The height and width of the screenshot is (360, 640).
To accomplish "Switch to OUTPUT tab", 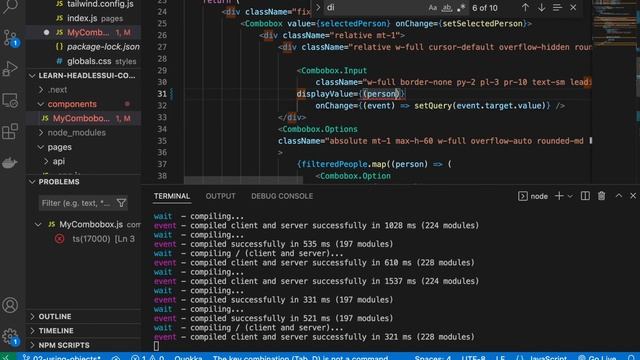I will [x=220, y=196].
